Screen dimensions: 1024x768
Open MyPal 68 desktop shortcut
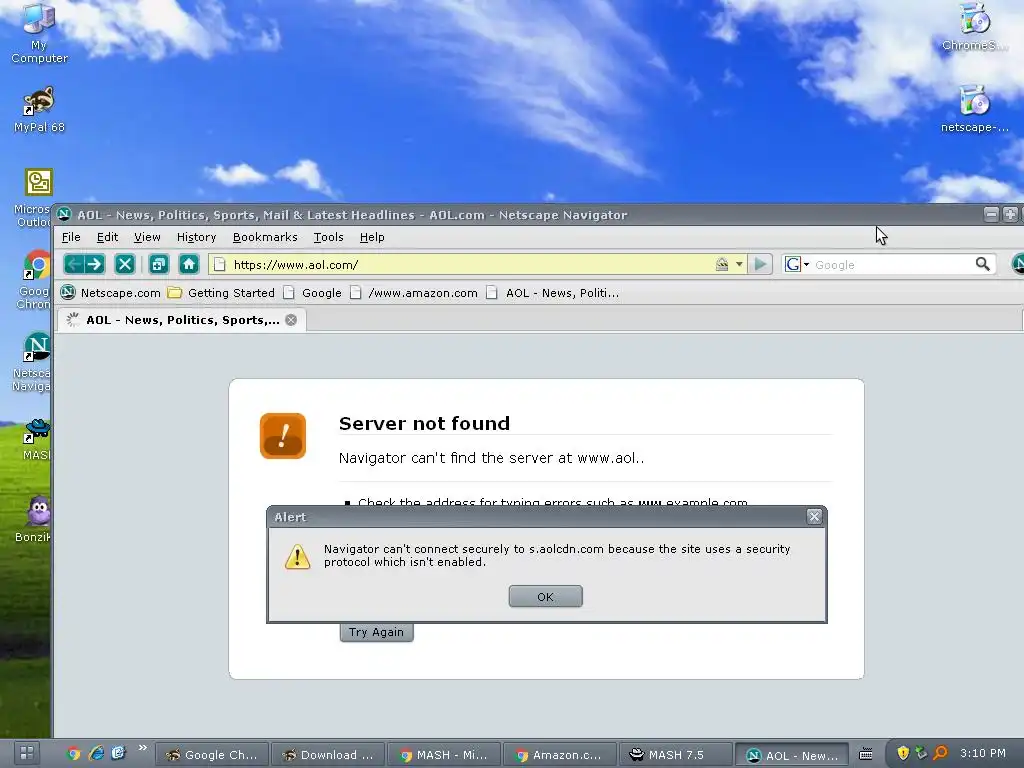39,110
